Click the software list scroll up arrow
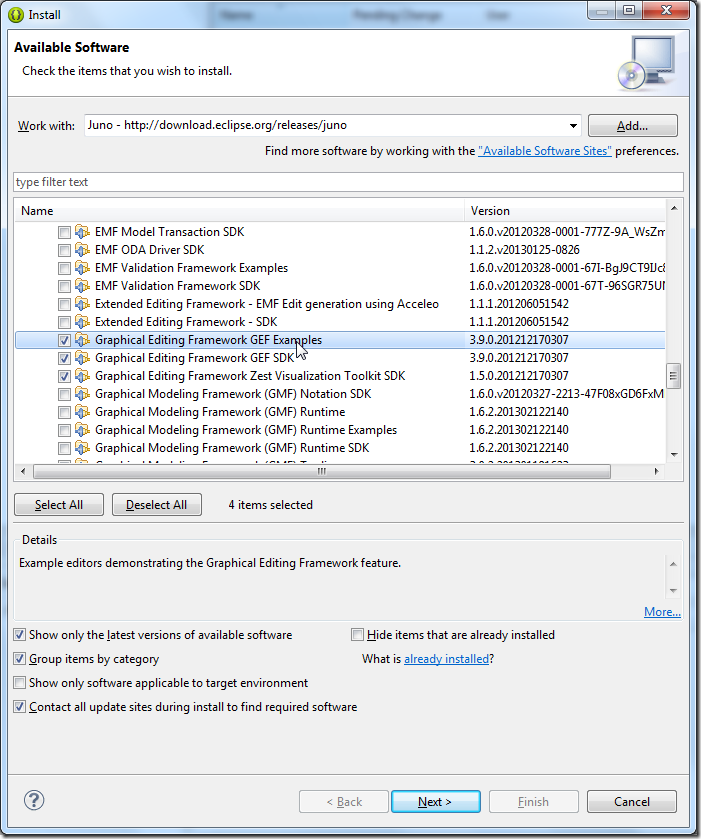 click(674, 208)
